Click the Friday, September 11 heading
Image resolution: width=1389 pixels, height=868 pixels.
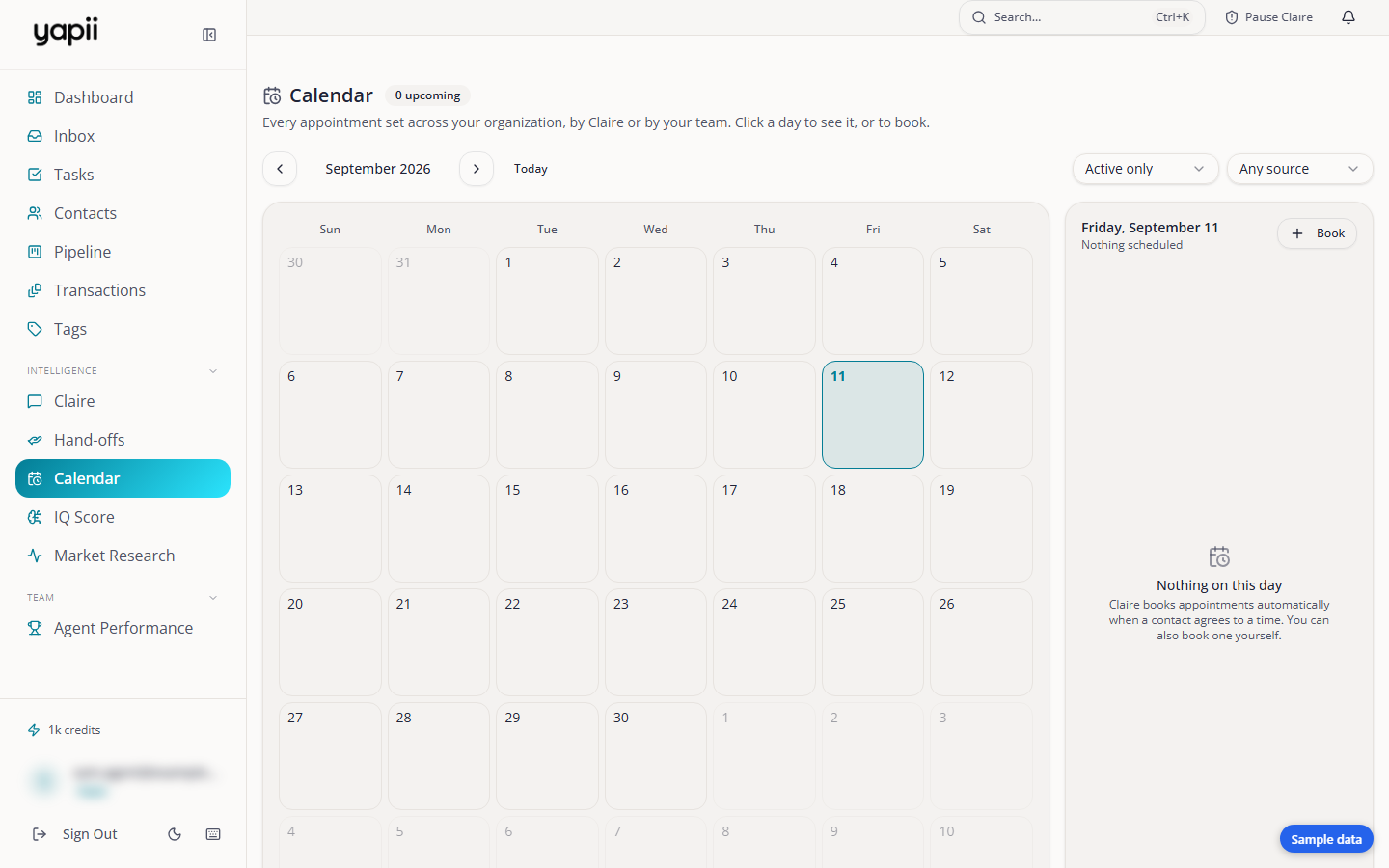tap(1150, 228)
